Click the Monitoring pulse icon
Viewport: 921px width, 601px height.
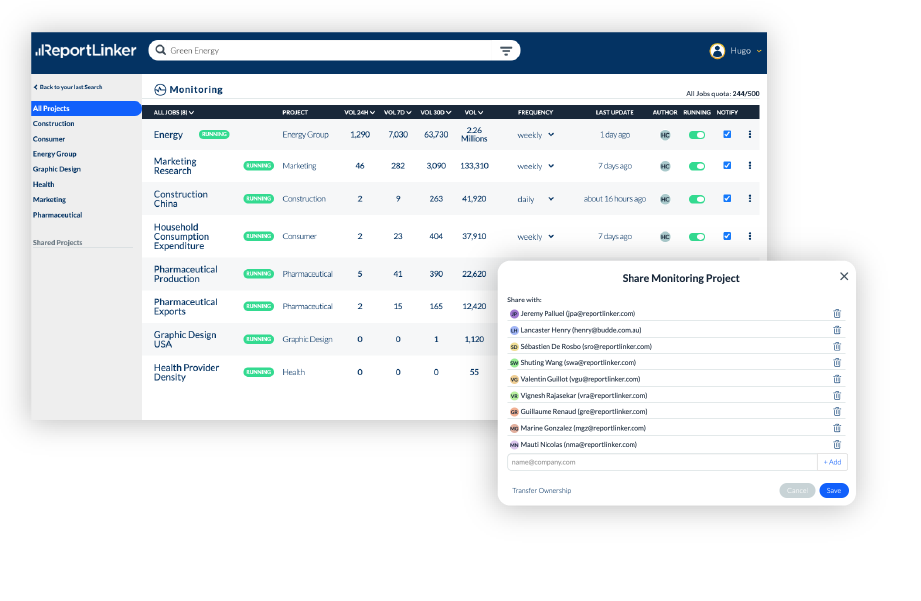(160, 90)
